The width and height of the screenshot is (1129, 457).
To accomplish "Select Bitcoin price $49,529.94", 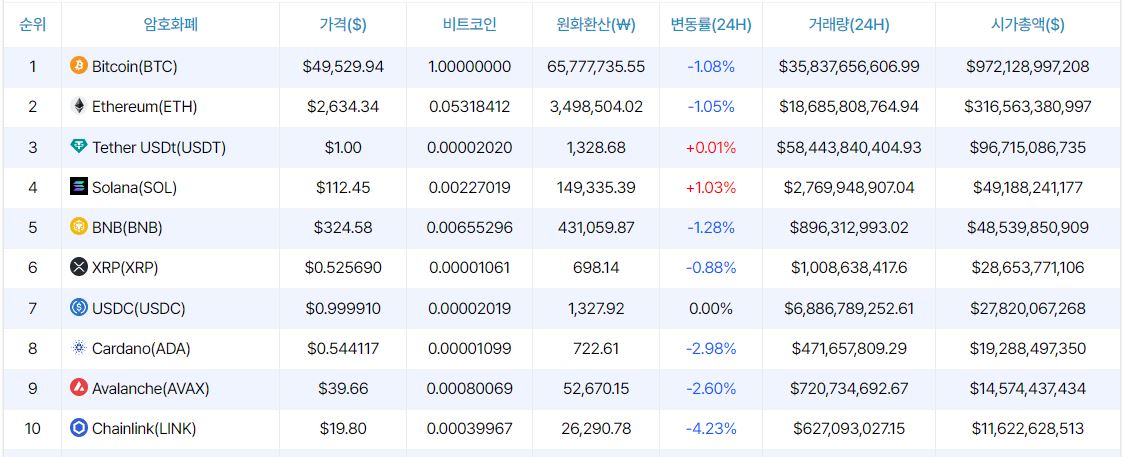I will click(x=343, y=67).
